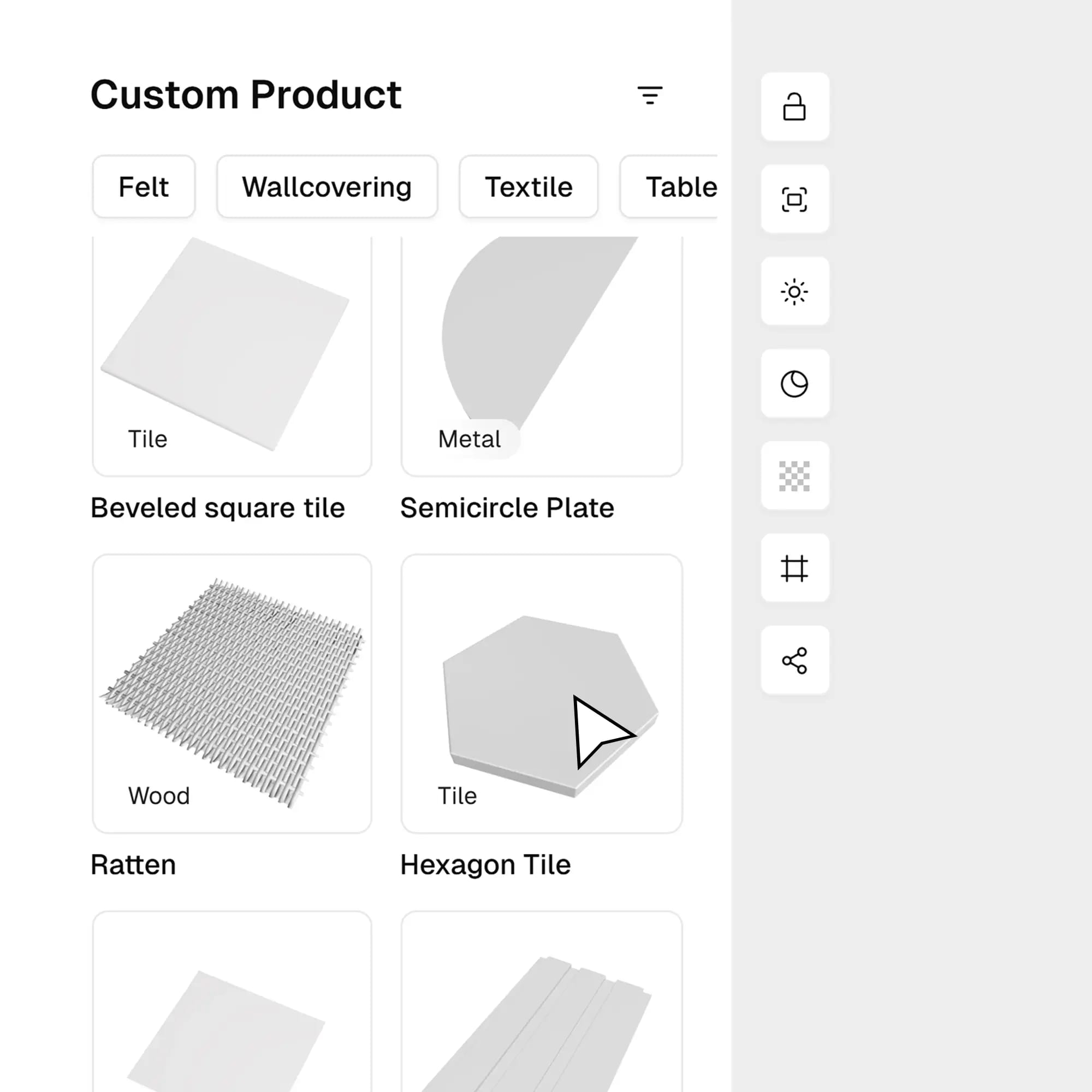Click the lock icon in the sidebar

[794, 109]
